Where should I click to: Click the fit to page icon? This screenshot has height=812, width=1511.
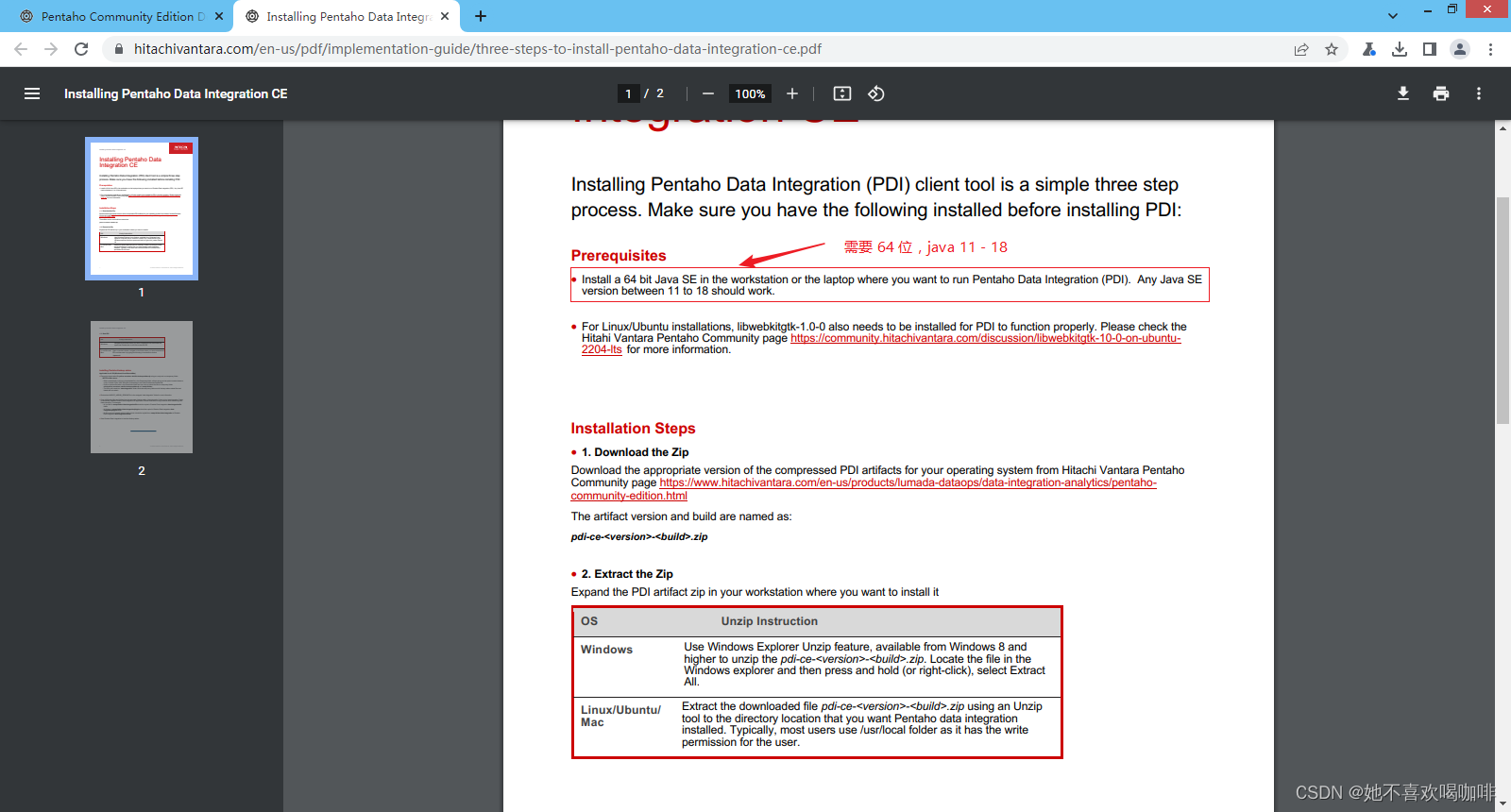point(841,93)
